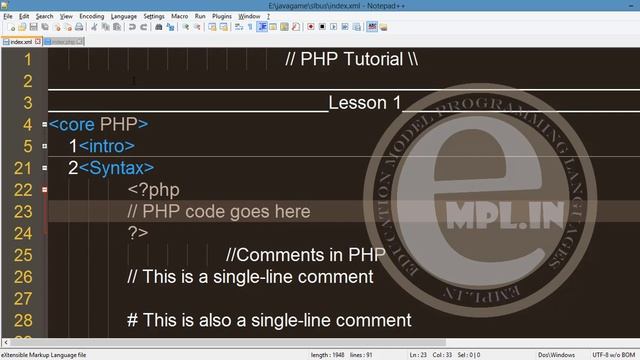Screen dimensions: 640x360
Task: Undo the last action with the Undo icon
Action: coord(132,27)
